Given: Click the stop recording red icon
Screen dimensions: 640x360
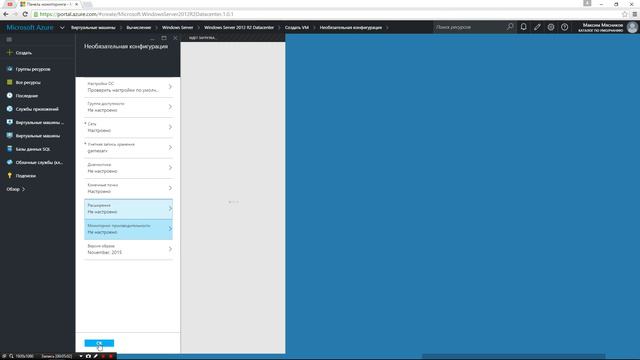Looking at the screenshot, I should pos(111,356).
